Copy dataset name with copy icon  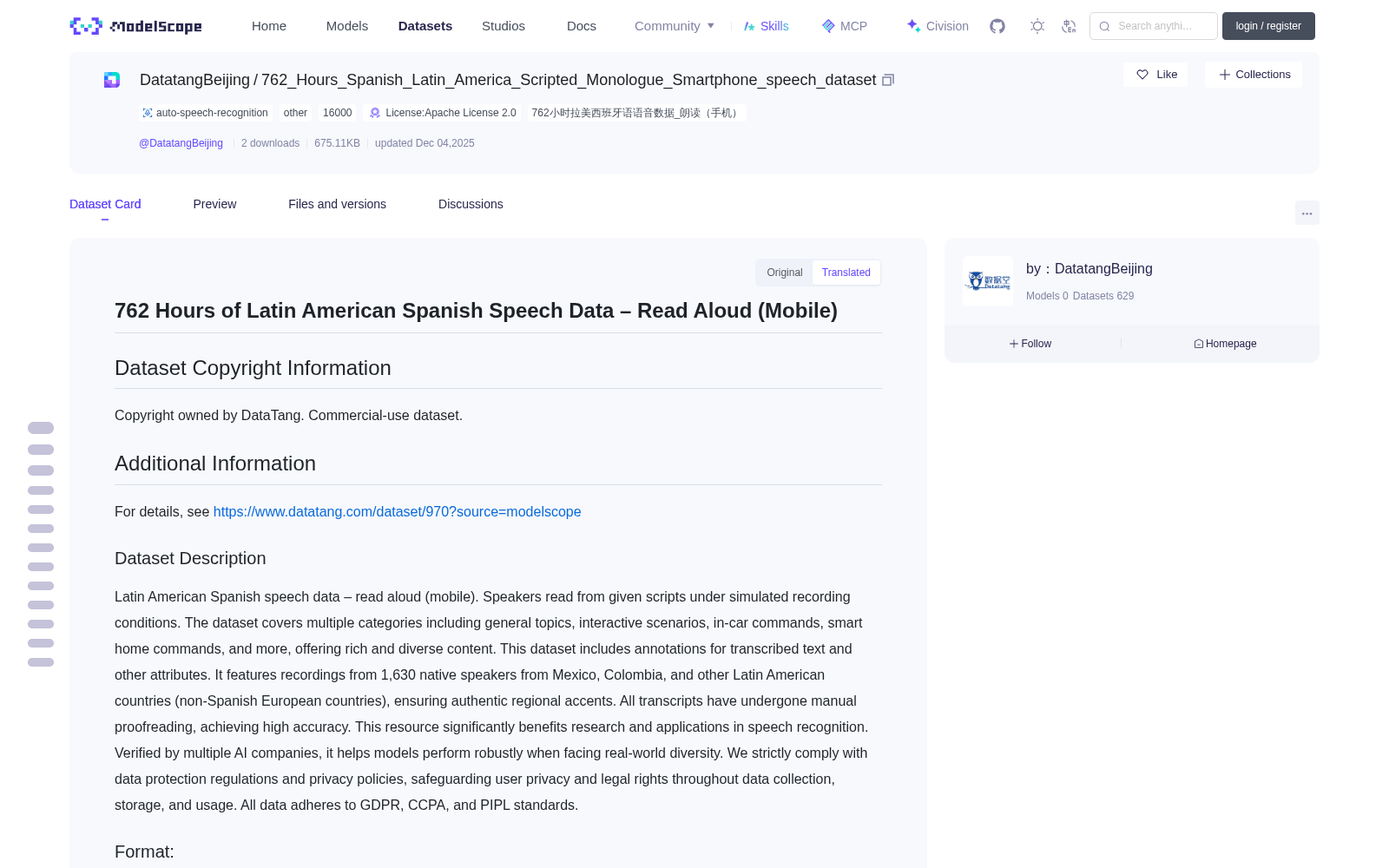[888, 80]
